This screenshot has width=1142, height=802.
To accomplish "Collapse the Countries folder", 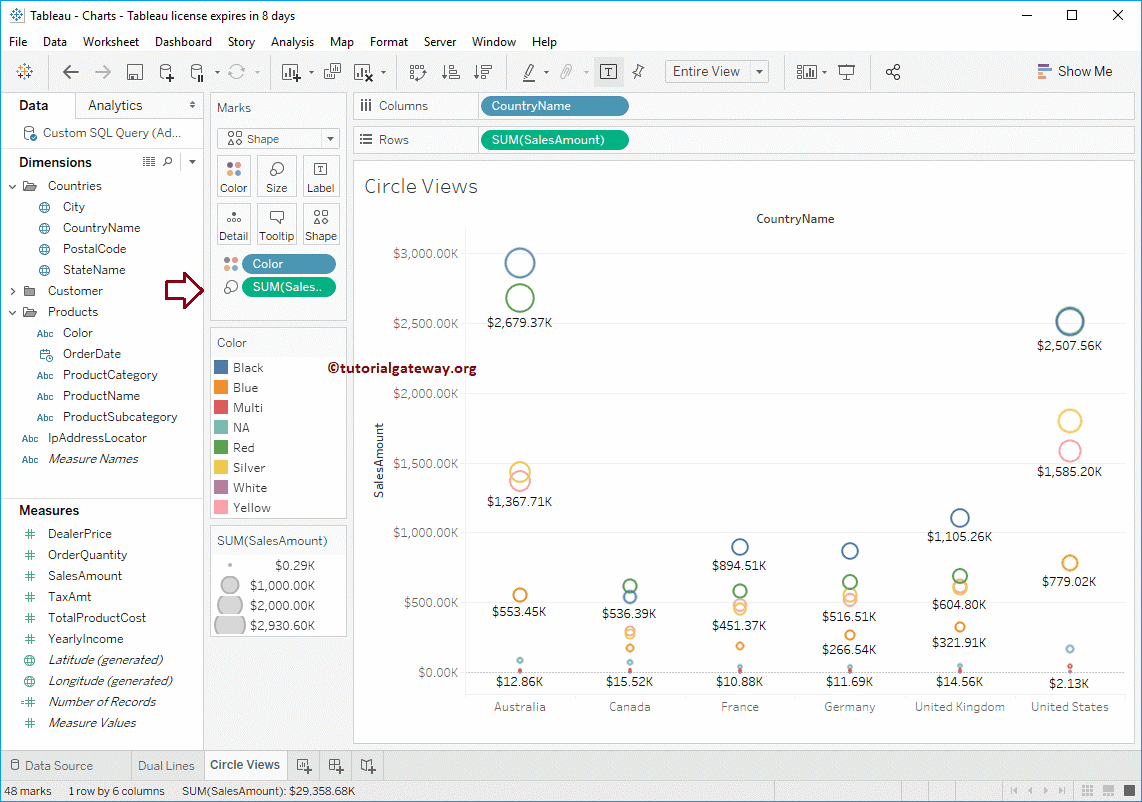I will click(12, 186).
